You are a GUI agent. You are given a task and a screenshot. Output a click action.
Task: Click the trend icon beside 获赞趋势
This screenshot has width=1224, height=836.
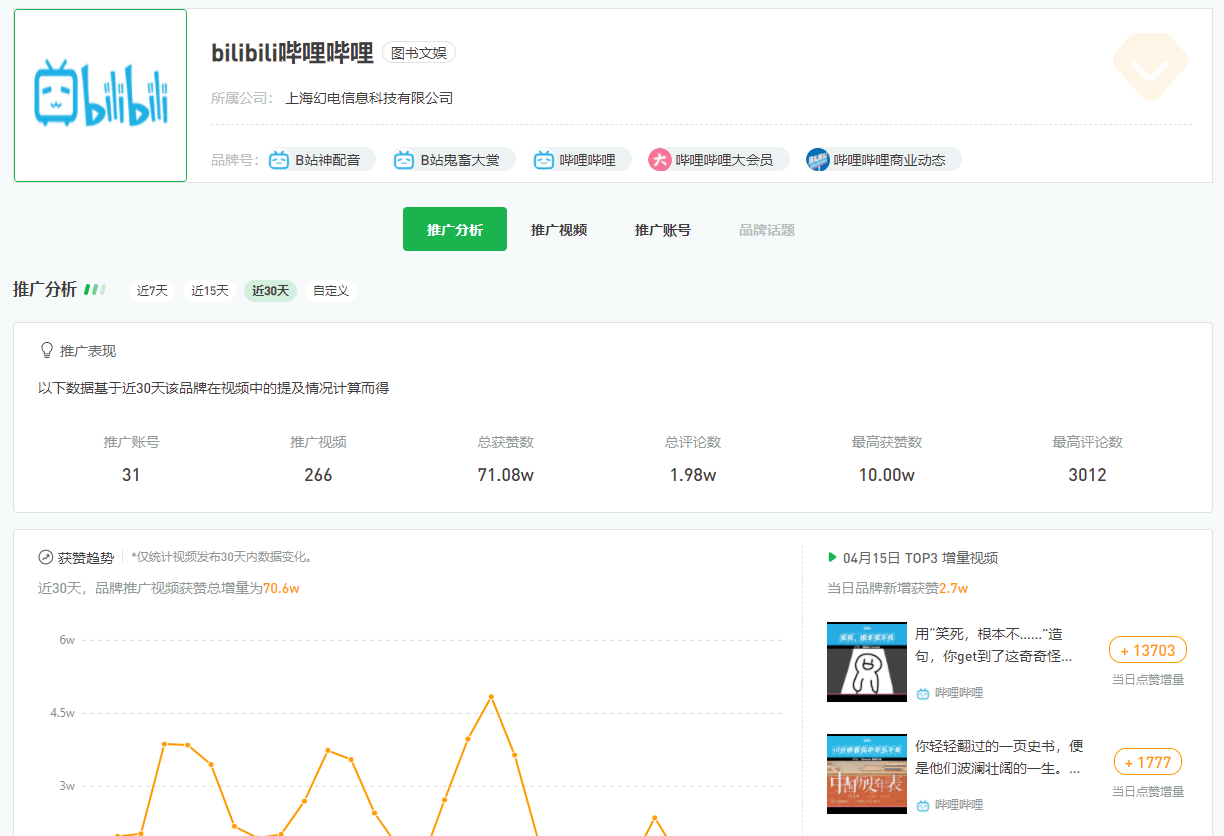[x=46, y=557]
